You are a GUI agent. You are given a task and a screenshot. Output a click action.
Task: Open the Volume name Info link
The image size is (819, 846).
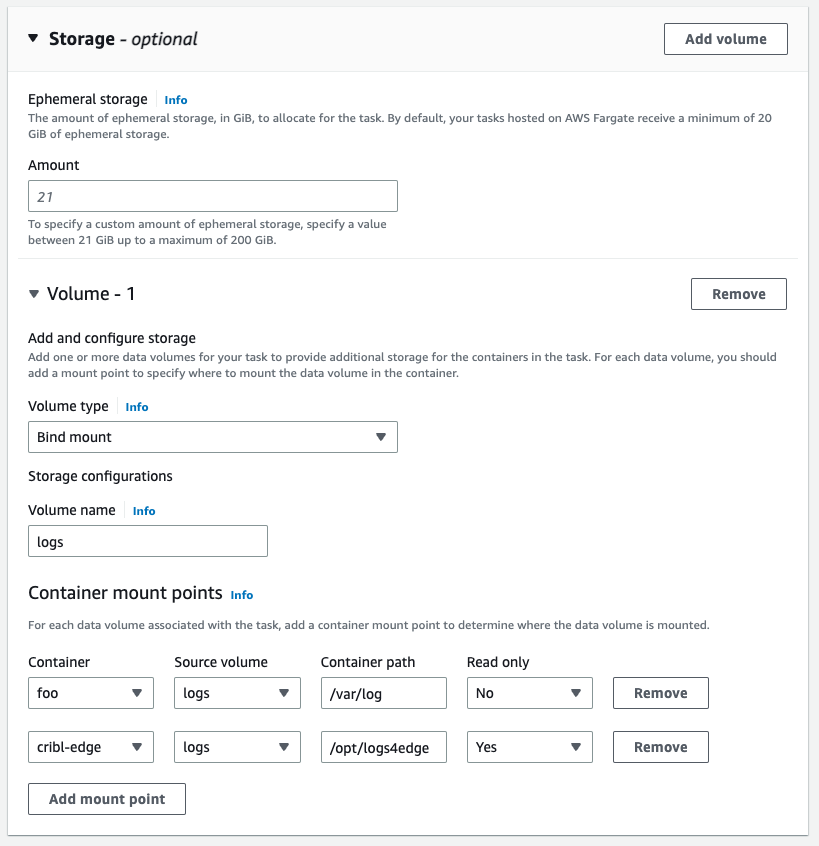[143, 510]
